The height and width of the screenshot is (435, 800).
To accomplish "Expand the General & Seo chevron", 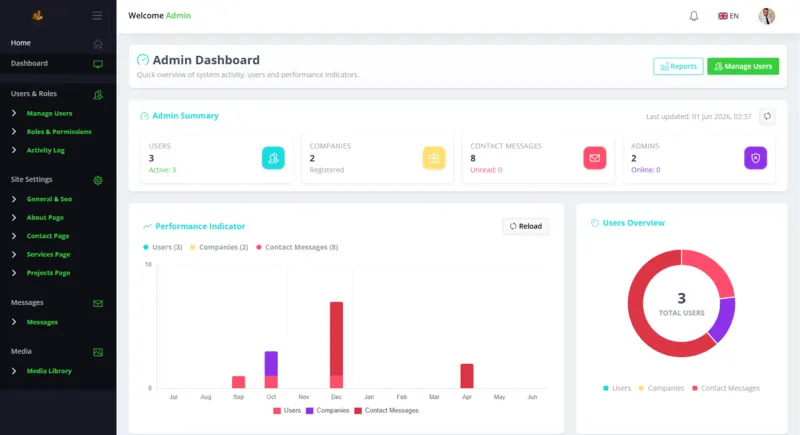I will [14, 199].
